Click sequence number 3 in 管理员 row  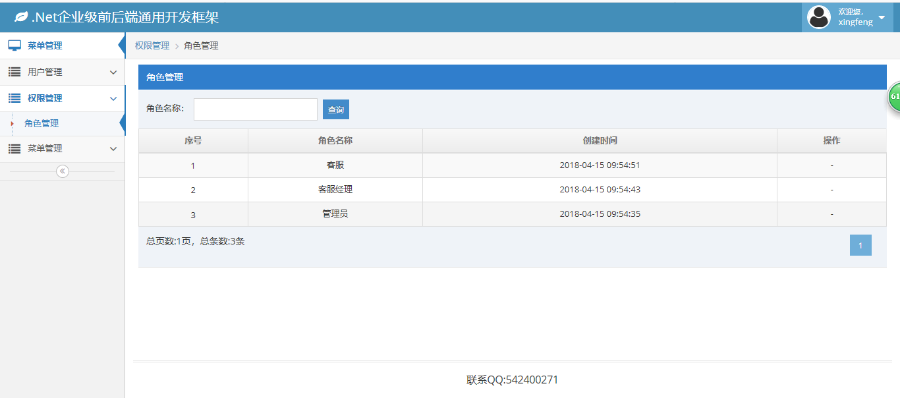193,215
